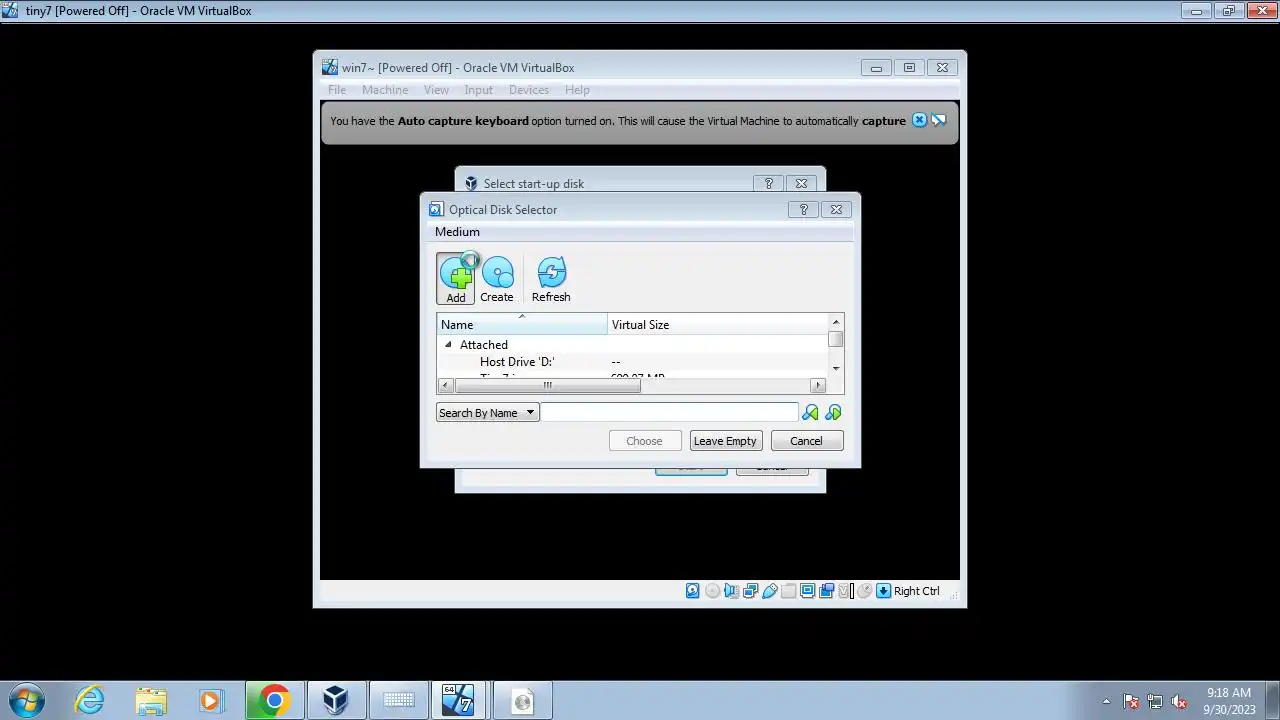
Task: Click the optical drive status icon
Action: pyautogui.click(x=712, y=591)
